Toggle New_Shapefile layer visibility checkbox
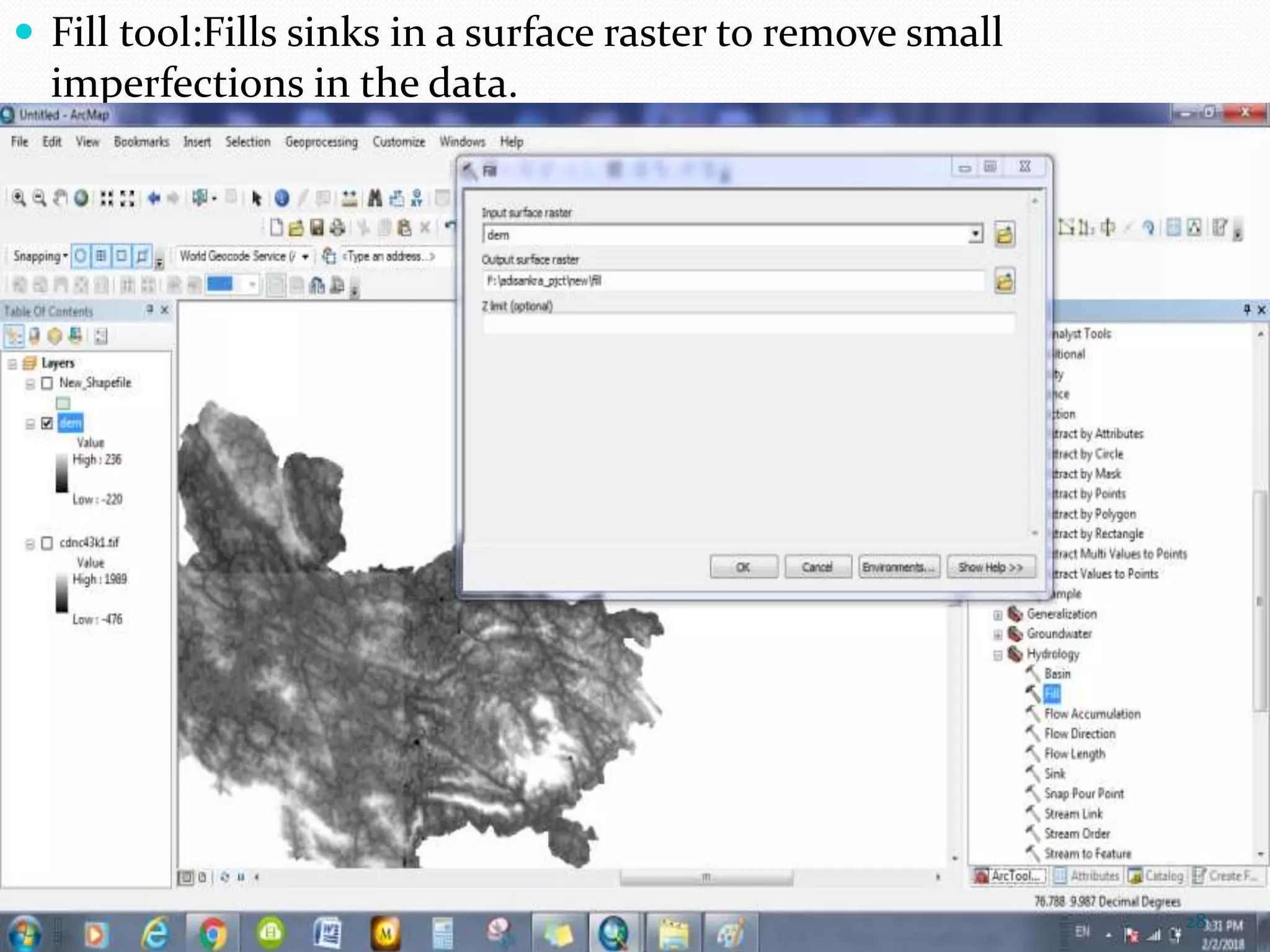Viewport: 1270px width, 952px height. [x=47, y=383]
